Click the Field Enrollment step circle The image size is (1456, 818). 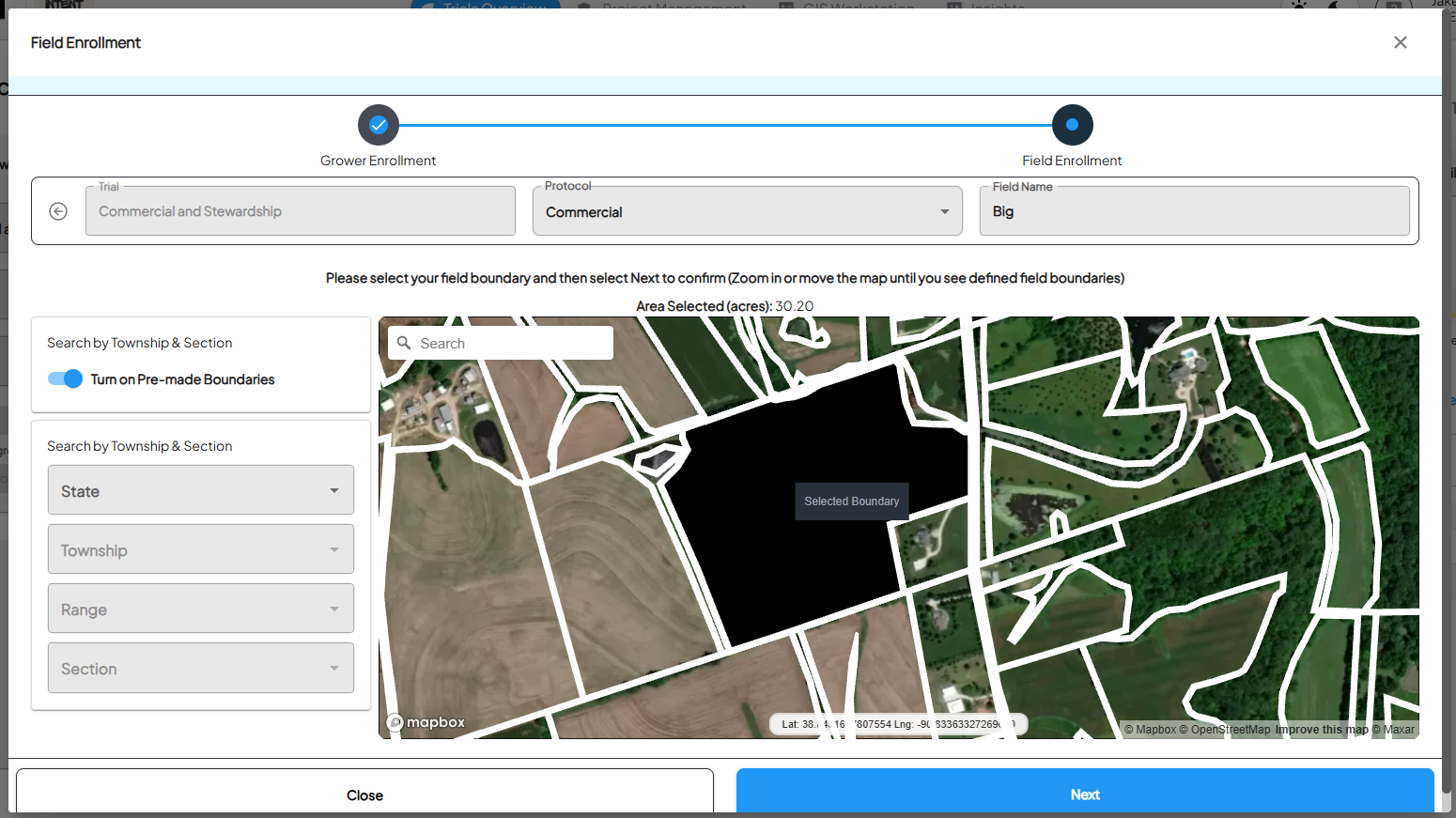pos(1072,125)
